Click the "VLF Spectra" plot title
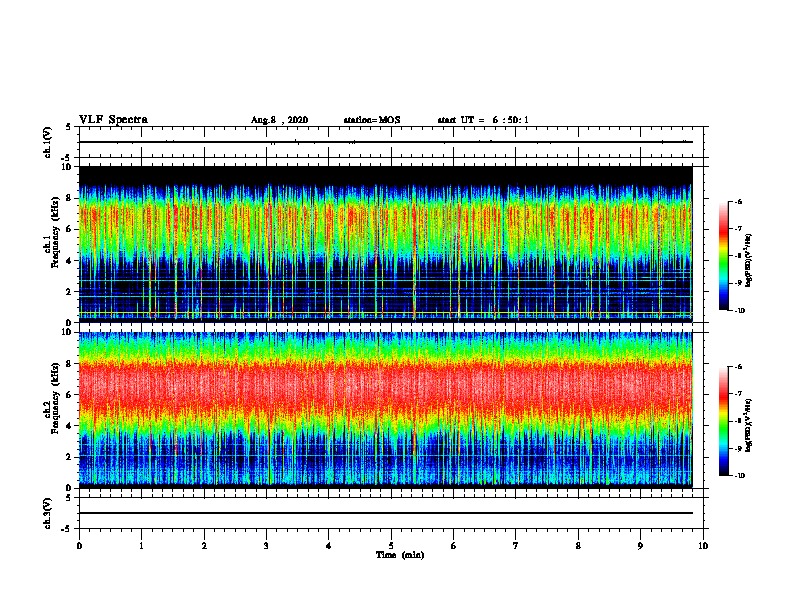The height and width of the screenshot is (612, 792). pos(113,120)
